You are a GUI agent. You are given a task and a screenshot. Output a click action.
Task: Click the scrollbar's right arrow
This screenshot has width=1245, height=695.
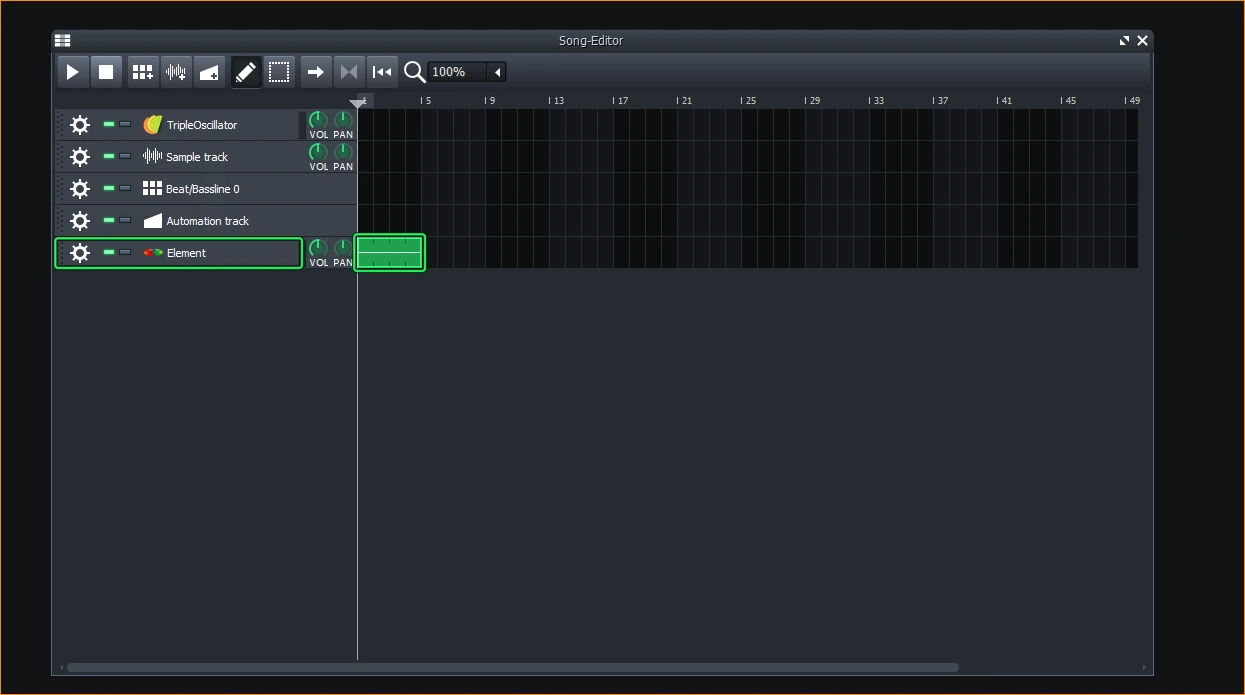click(x=1144, y=667)
